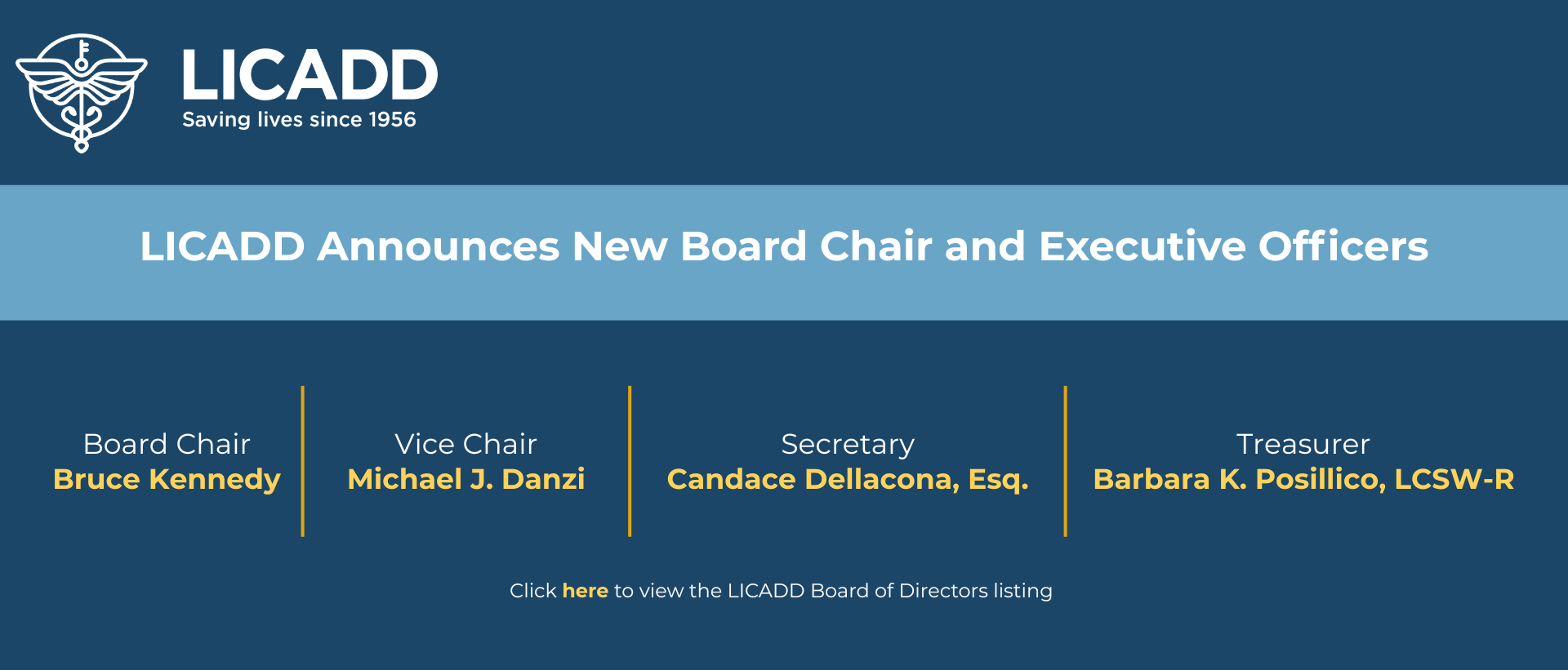The width and height of the screenshot is (1568, 670).
Task: Click the name Bruce Kennedy
Action: (167, 479)
